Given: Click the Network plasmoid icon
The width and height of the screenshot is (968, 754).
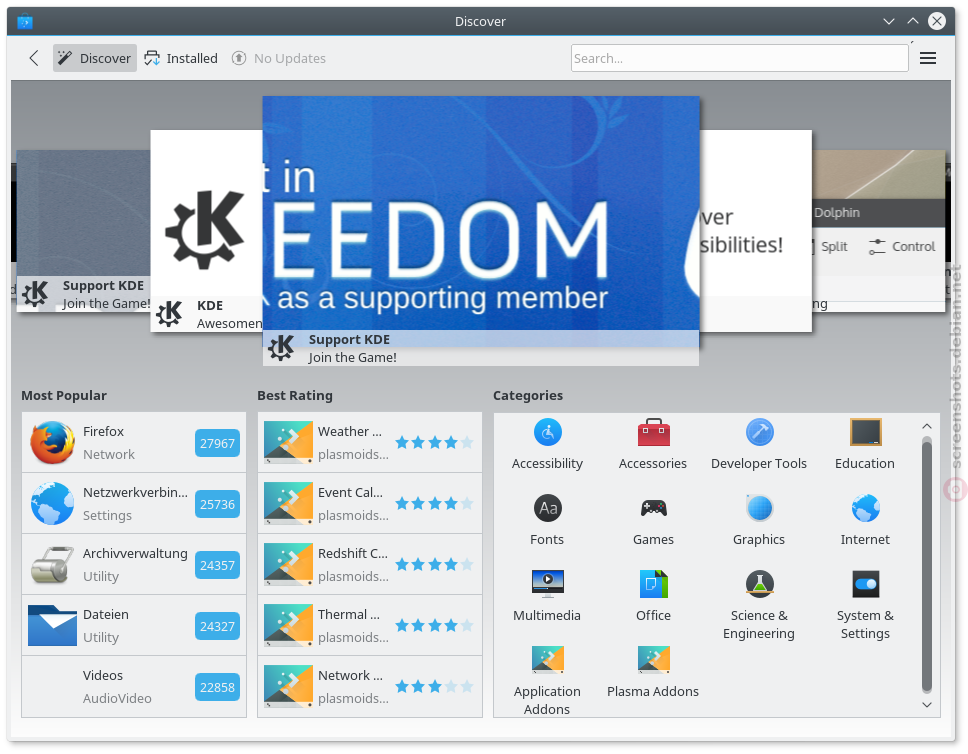Looking at the screenshot, I should coord(288,686).
